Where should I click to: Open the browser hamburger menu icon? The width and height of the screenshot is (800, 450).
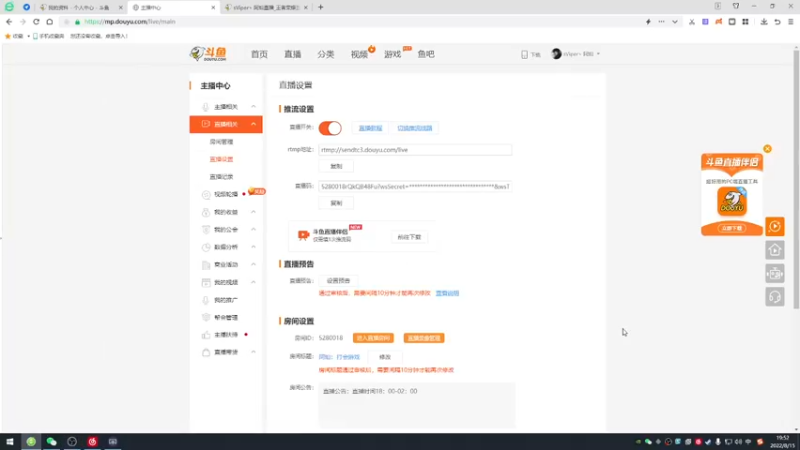click(x=790, y=22)
